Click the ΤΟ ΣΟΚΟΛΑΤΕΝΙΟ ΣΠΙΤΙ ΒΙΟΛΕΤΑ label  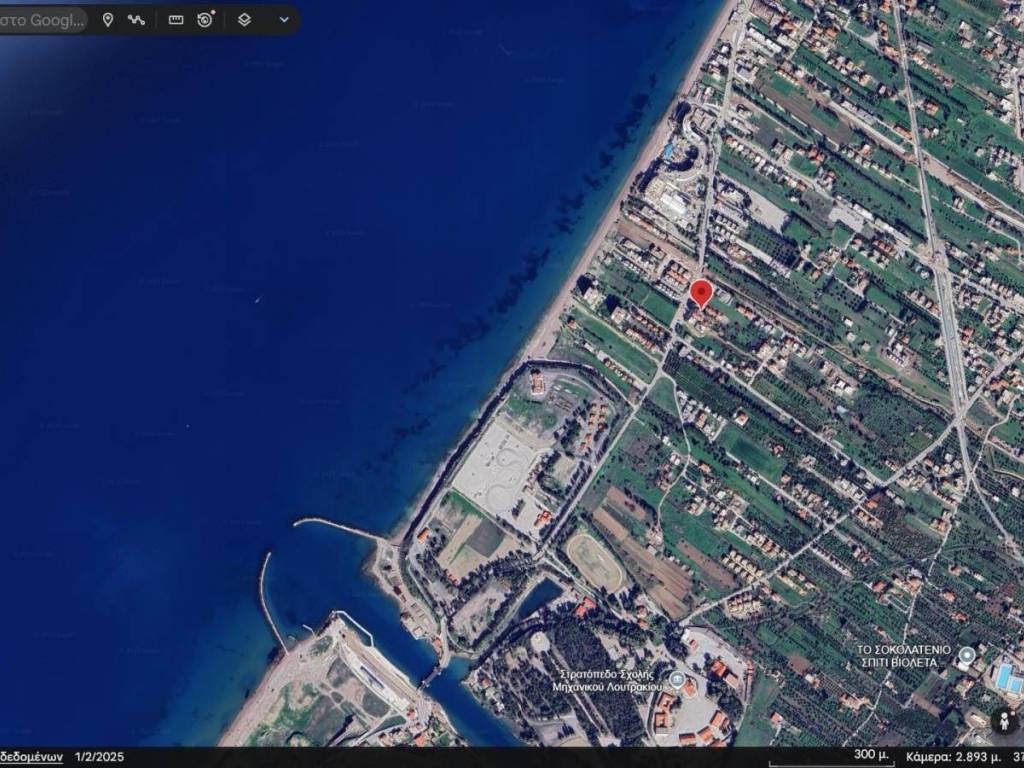point(897,655)
